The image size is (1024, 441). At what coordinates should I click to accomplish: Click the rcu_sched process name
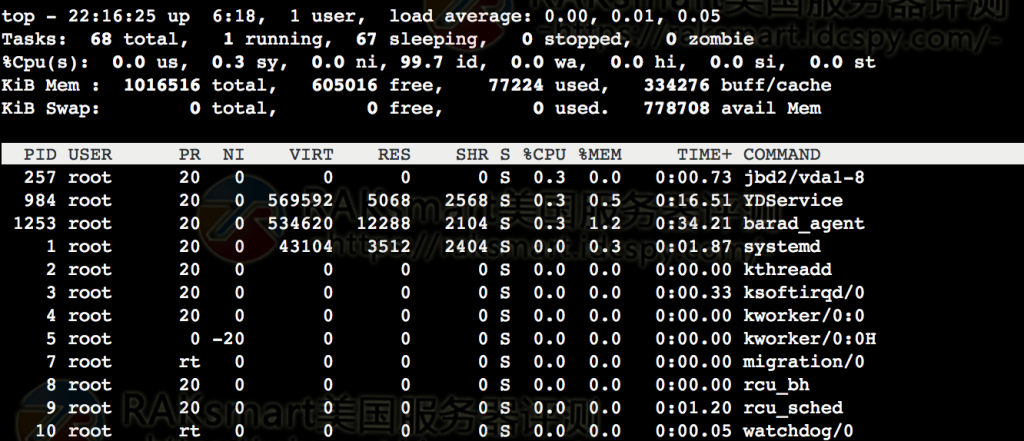(793, 408)
